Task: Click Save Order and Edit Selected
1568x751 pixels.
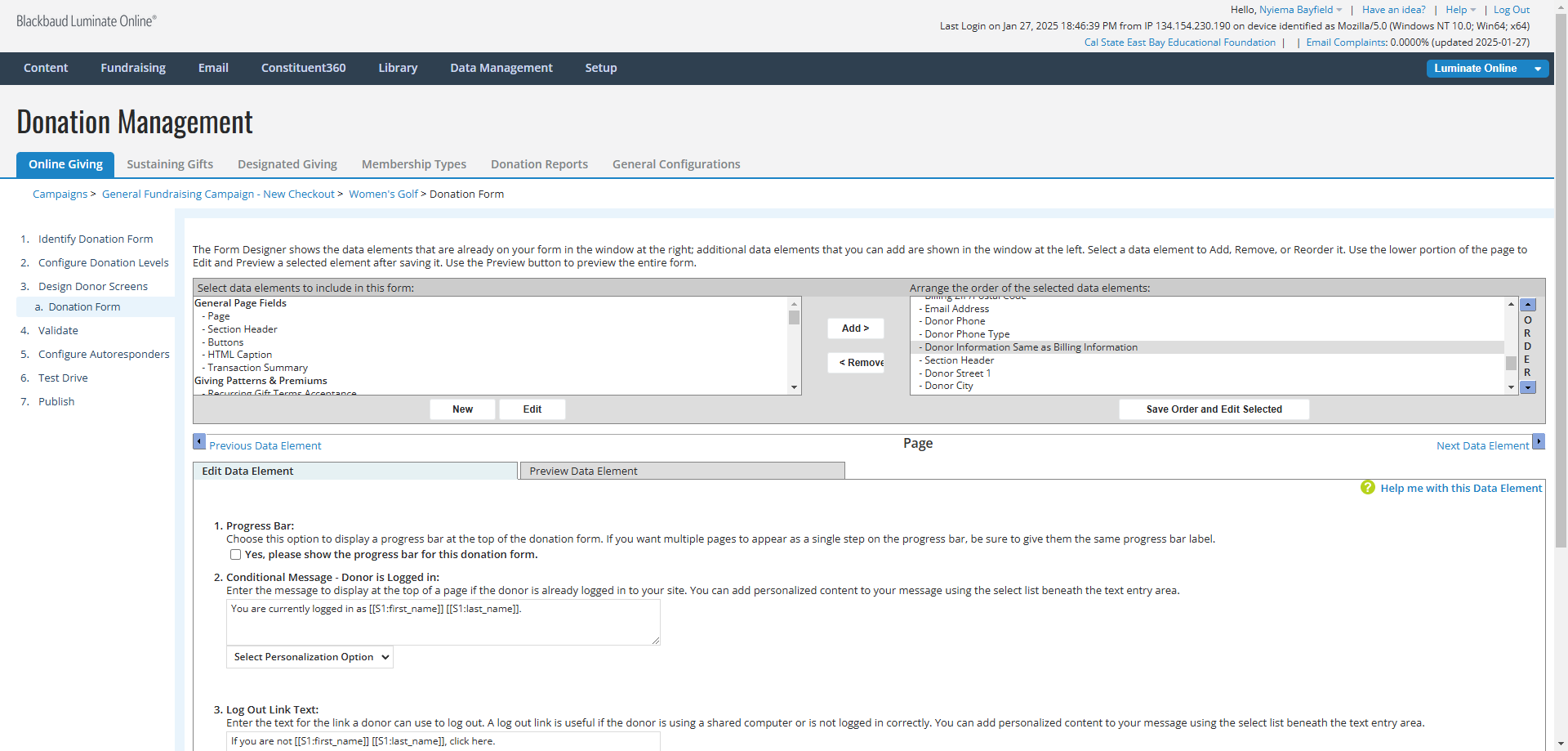Action: (x=1214, y=409)
